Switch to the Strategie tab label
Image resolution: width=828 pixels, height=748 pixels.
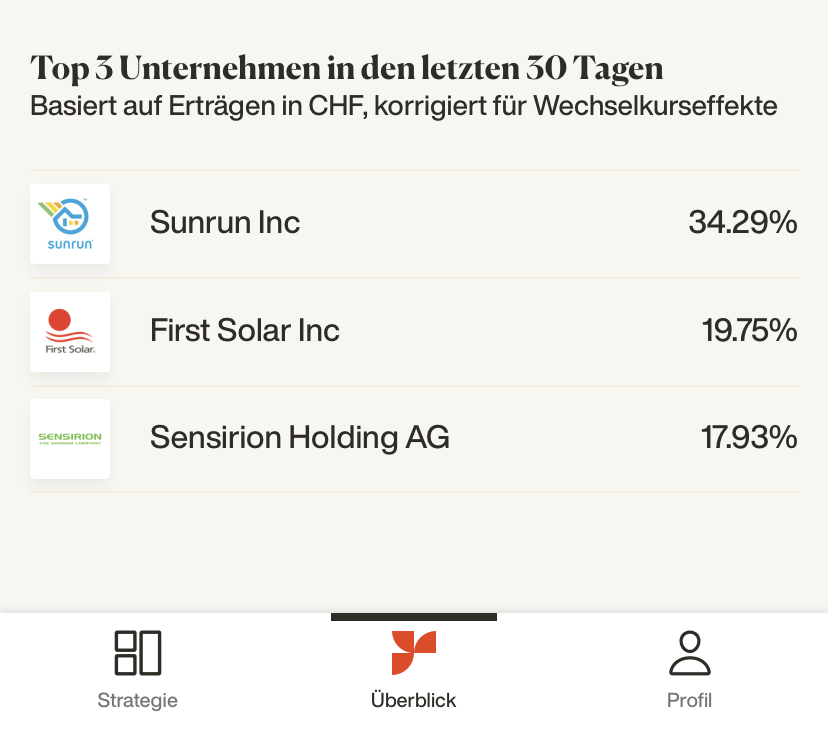tap(138, 700)
